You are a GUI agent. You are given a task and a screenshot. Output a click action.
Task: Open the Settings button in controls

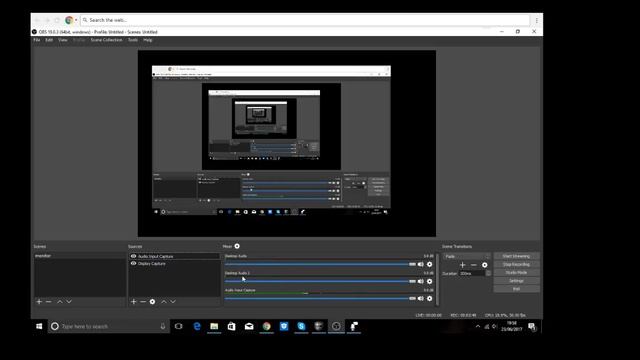pyautogui.click(x=516, y=281)
